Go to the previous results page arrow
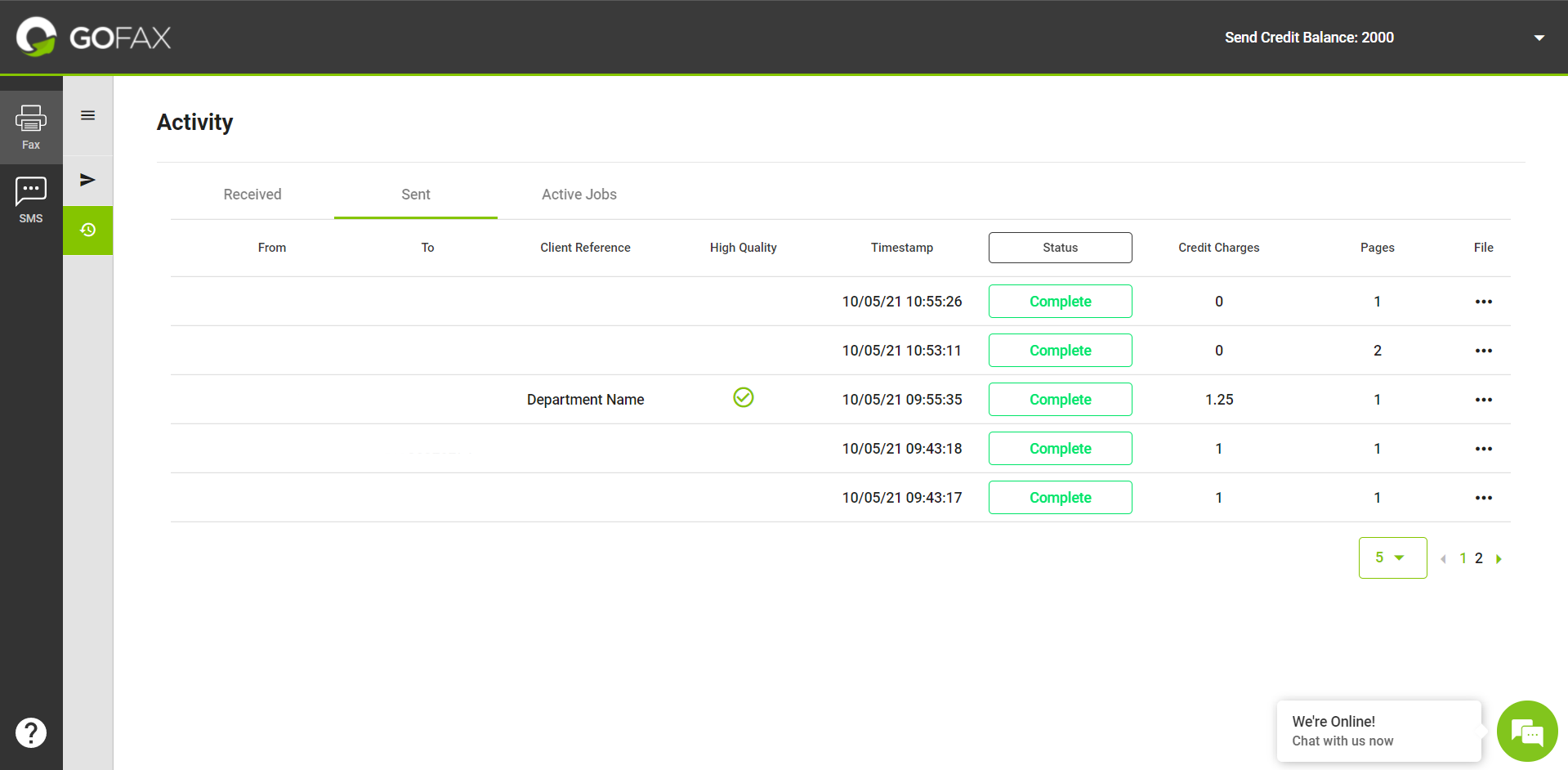Screen dimensions: 1568x770 click(x=1443, y=559)
